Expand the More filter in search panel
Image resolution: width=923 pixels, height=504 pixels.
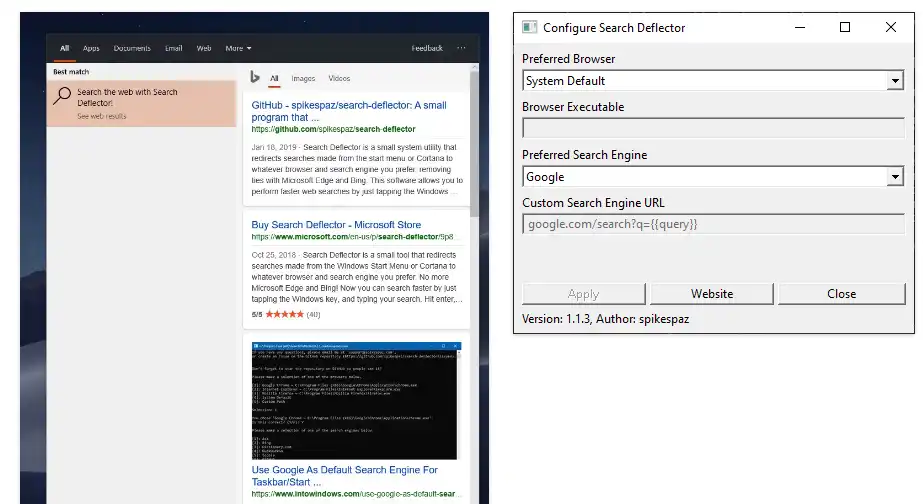pos(238,48)
